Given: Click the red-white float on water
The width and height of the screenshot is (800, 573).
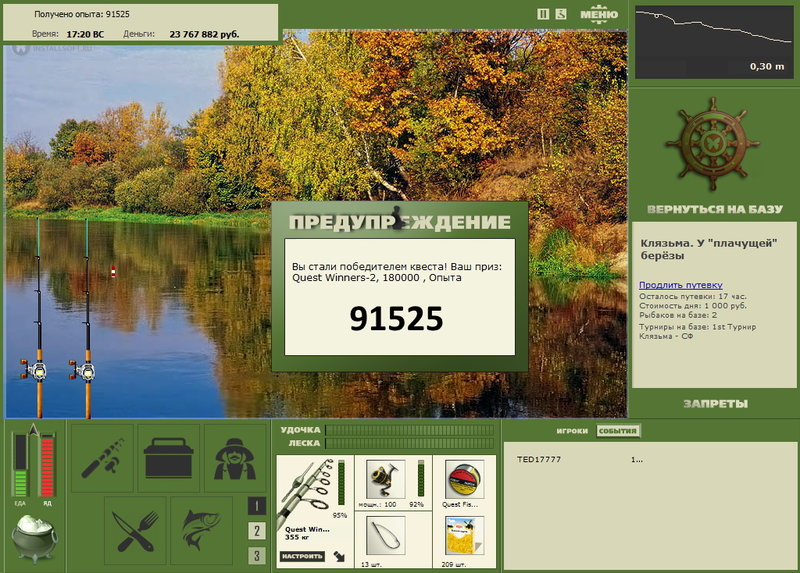Looking at the screenshot, I should click(x=113, y=271).
